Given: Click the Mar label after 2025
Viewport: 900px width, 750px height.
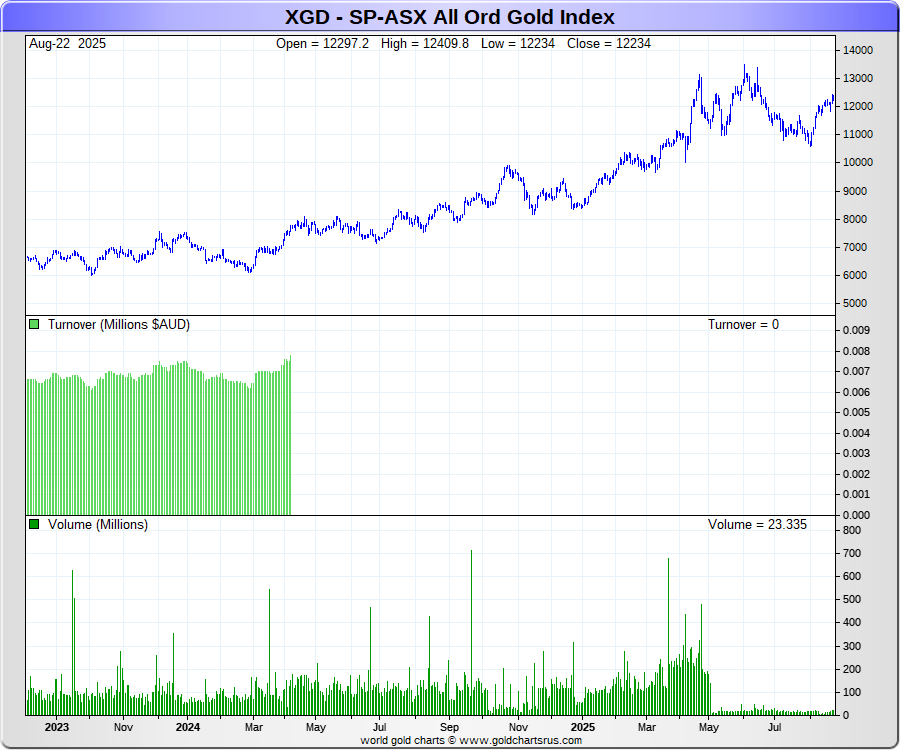Looking at the screenshot, I should (646, 727).
